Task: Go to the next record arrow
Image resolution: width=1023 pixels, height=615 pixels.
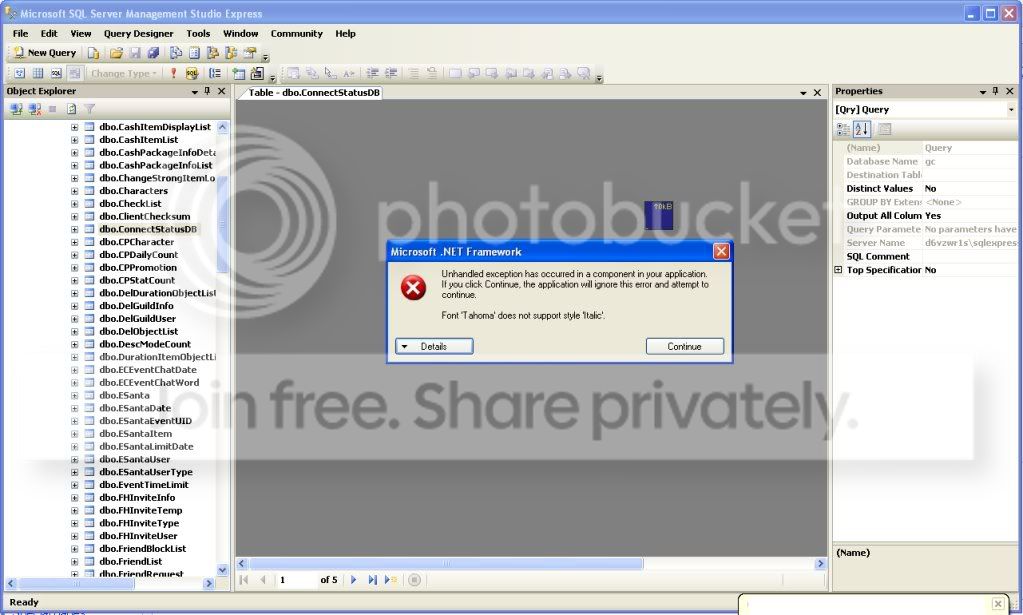Action: (353, 580)
